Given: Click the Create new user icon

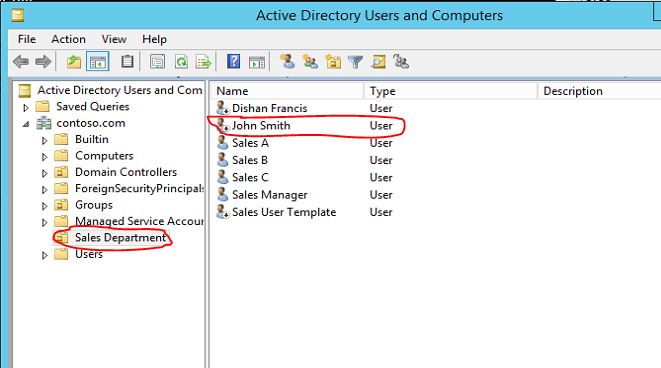Looking at the screenshot, I should pos(288,62).
